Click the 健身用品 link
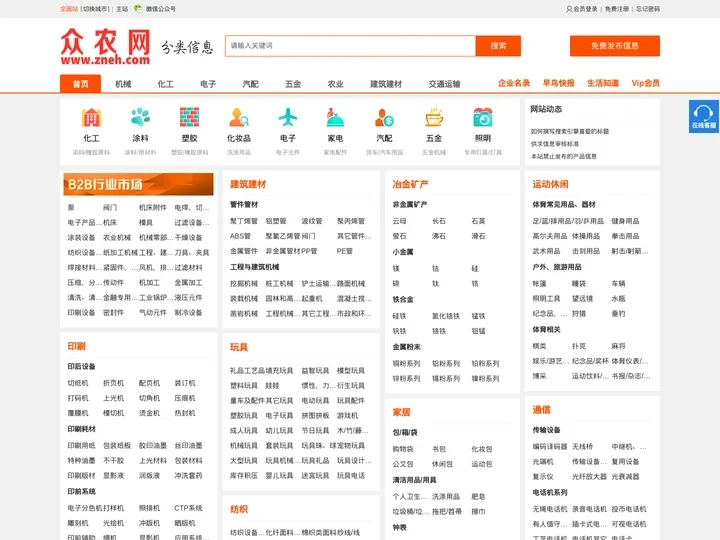This screenshot has width=720, height=540. [x=625, y=221]
